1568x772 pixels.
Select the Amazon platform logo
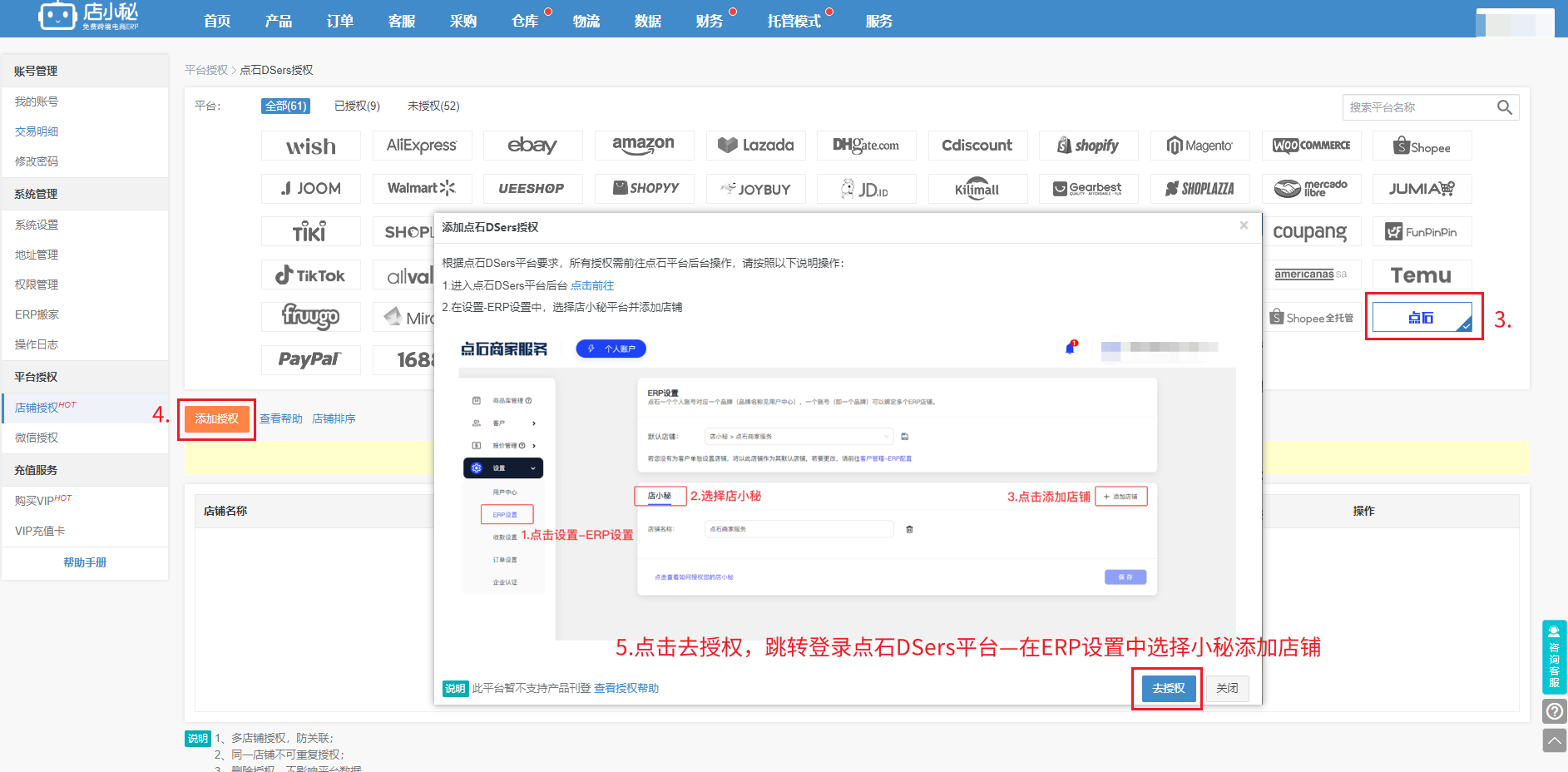pos(644,146)
